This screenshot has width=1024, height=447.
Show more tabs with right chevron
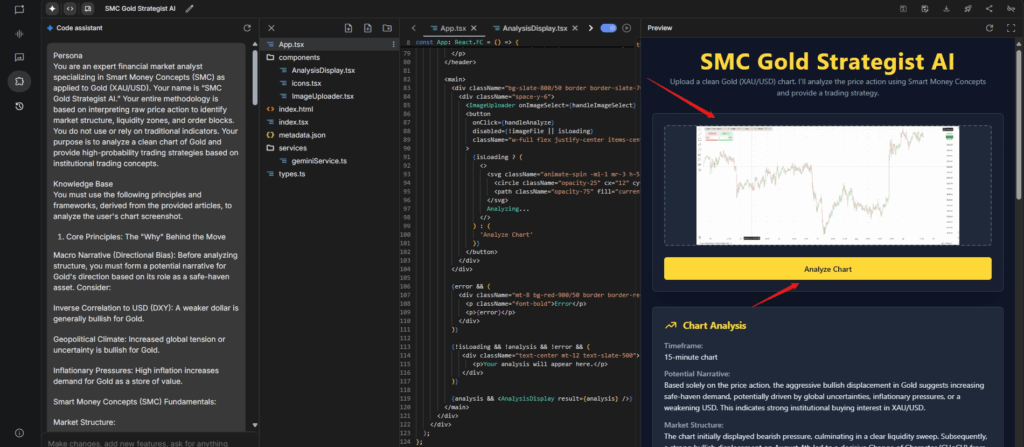[x=590, y=28]
